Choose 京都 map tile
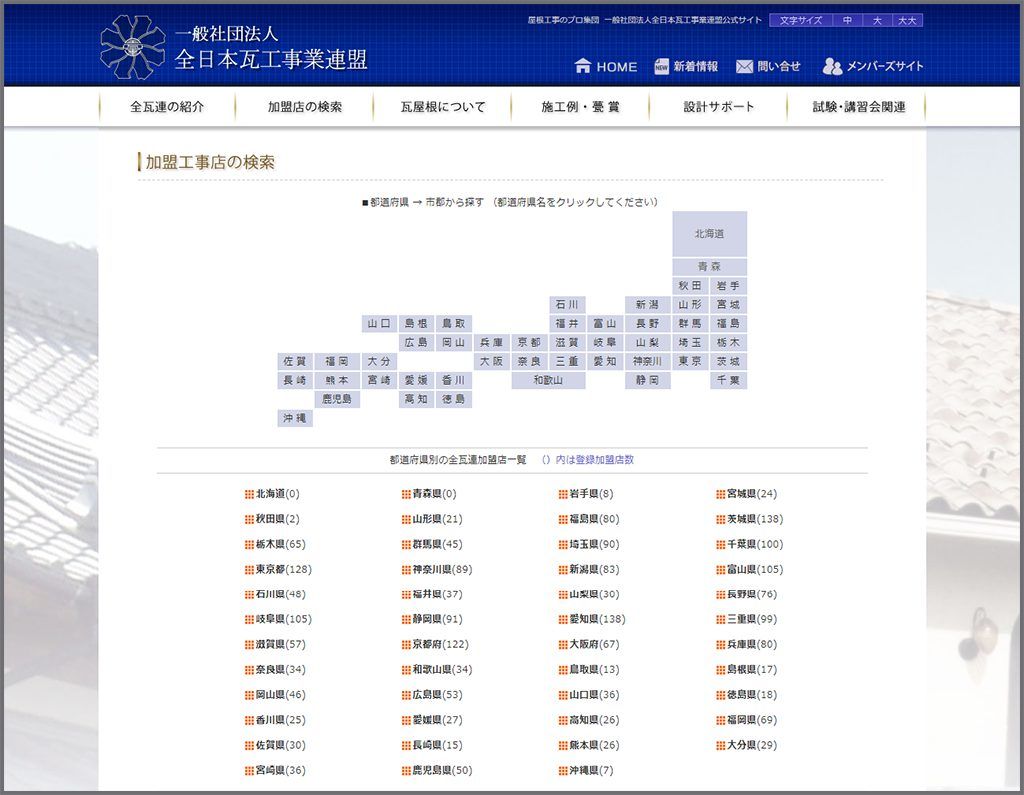1024x795 pixels. click(x=529, y=342)
